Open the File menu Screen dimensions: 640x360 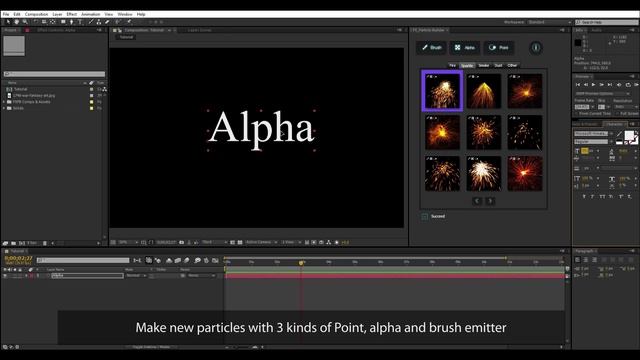coord(6,14)
